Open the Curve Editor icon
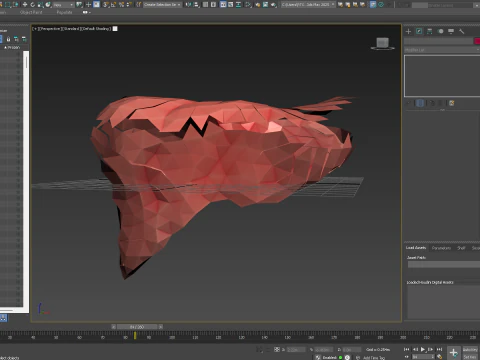This screenshot has height=360, width=480. [230, 5]
